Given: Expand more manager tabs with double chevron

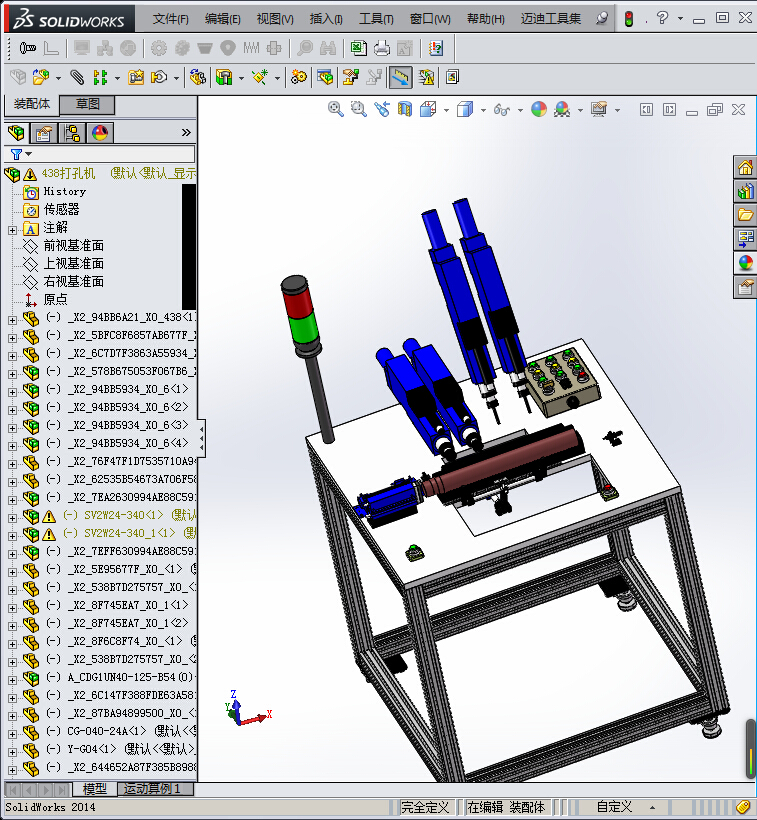Looking at the screenshot, I should pyautogui.click(x=186, y=133).
